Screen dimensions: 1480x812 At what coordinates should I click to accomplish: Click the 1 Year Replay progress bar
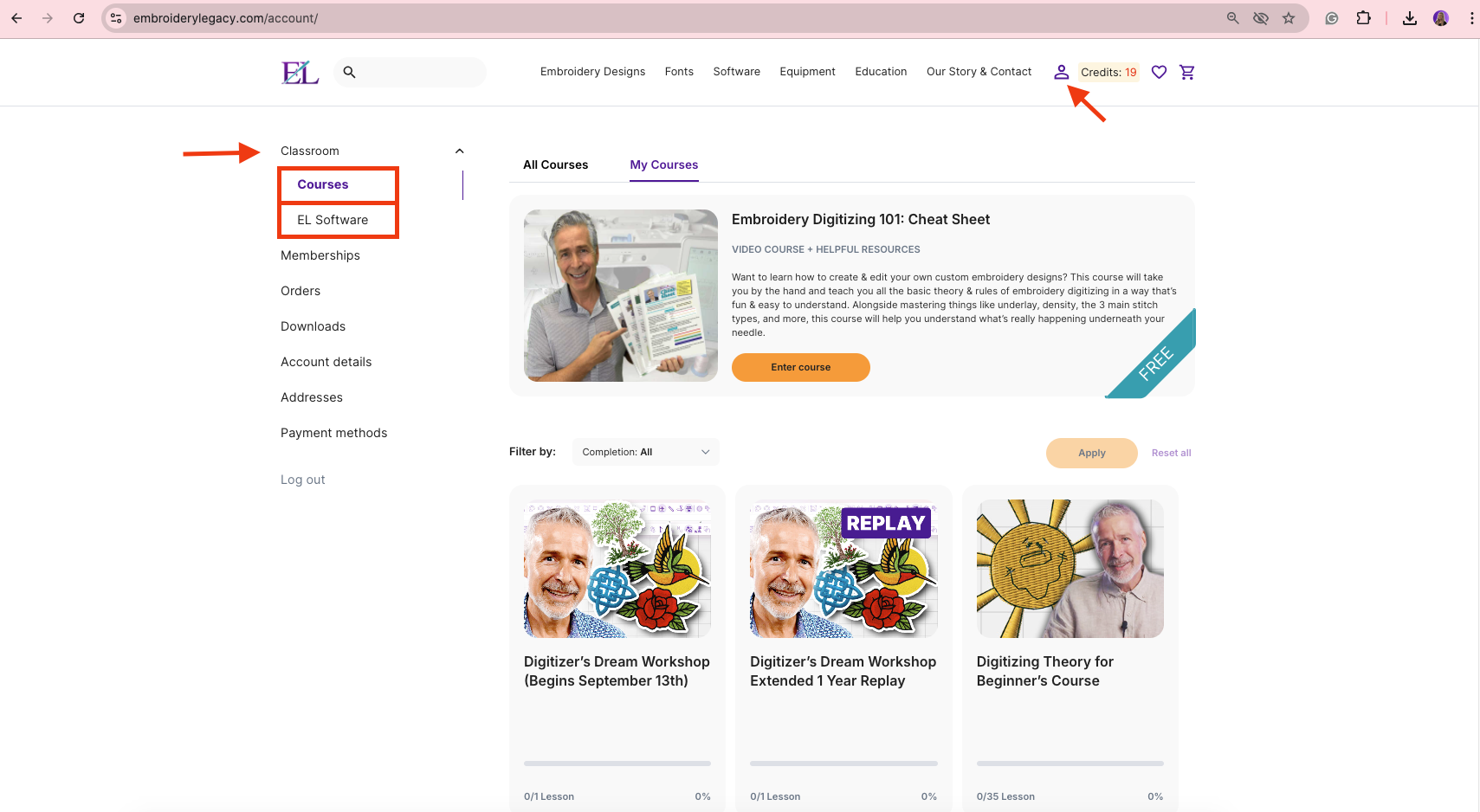tap(843, 764)
